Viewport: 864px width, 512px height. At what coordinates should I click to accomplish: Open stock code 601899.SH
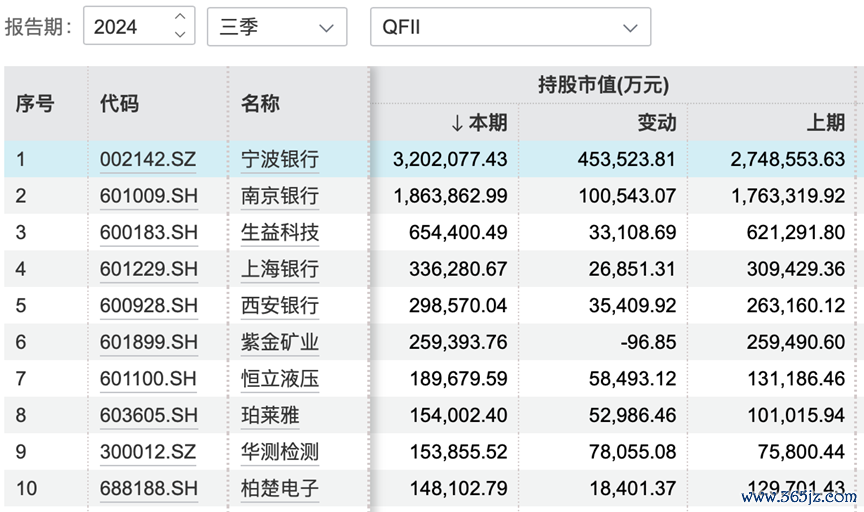(149, 342)
